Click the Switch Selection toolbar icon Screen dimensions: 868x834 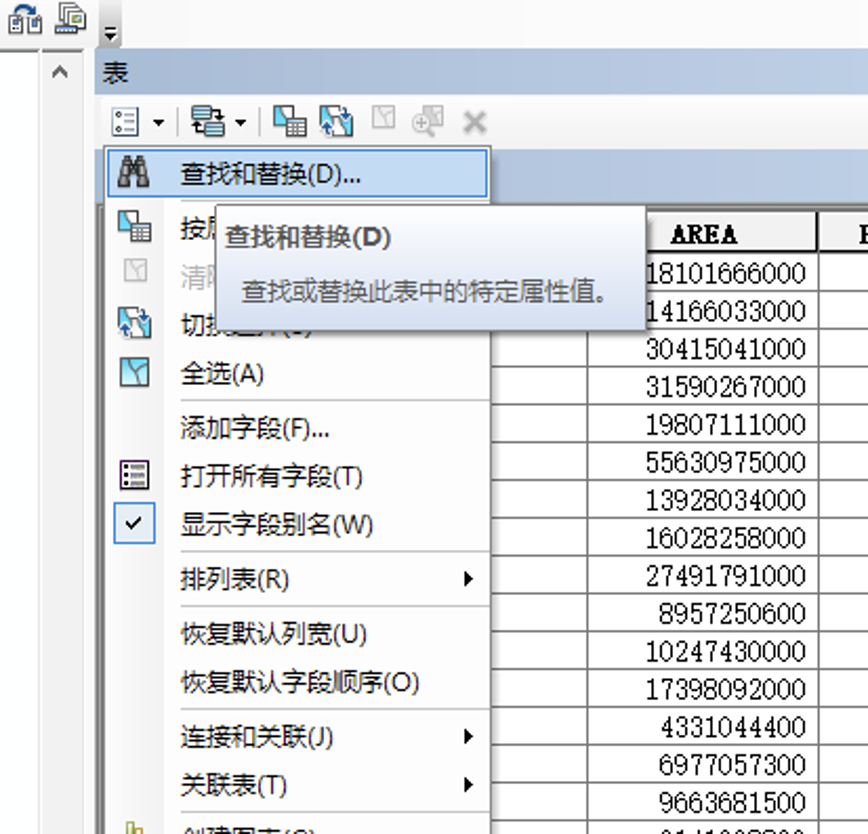[x=336, y=122]
